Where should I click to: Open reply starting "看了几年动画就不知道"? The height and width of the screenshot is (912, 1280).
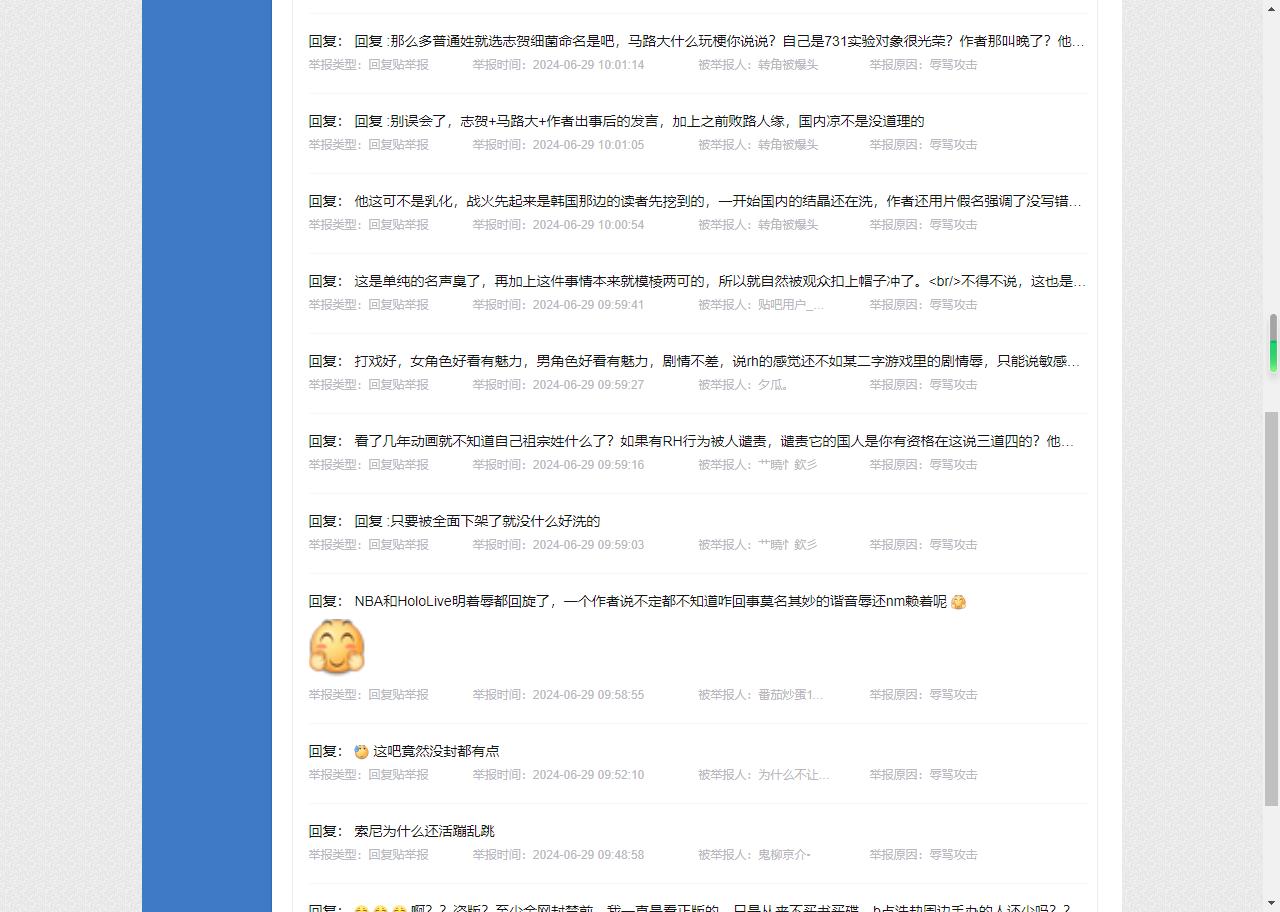tap(713, 441)
